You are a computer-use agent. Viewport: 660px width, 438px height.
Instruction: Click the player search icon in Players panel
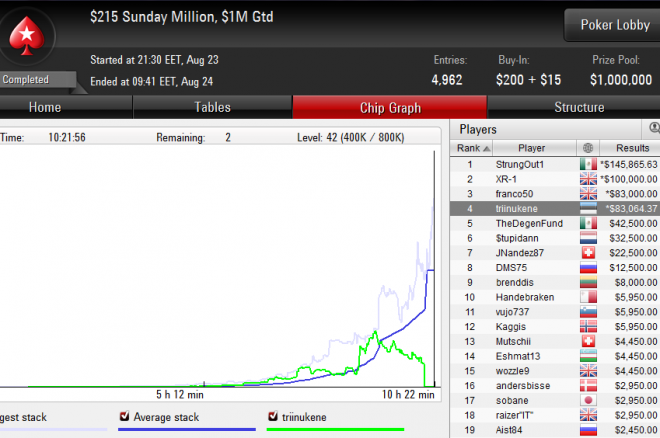[x=654, y=128]
